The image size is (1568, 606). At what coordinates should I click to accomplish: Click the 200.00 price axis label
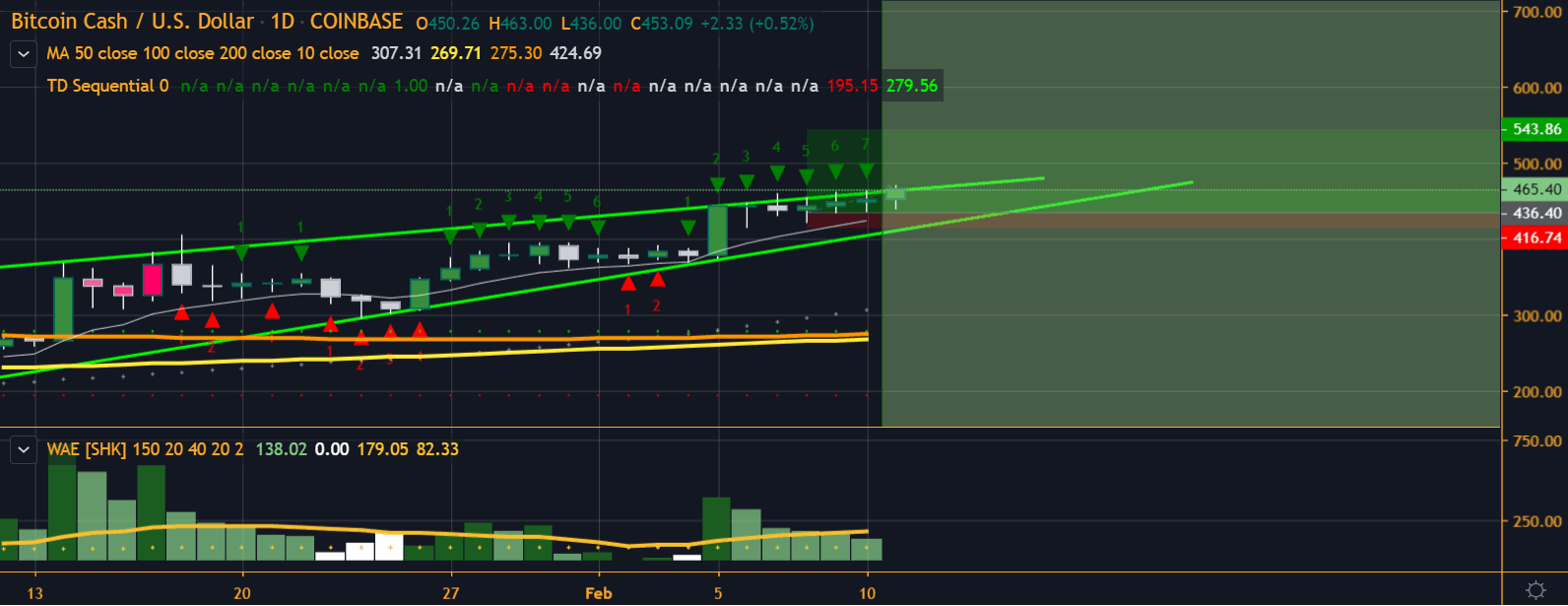pos(1537,392)
